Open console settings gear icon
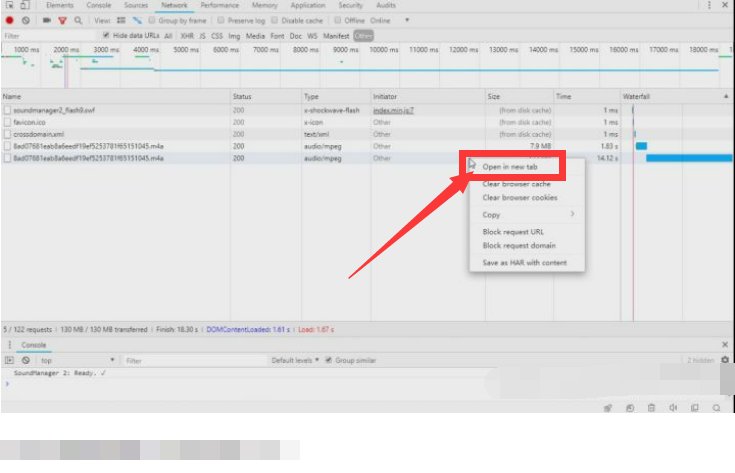 tap(725, 360)
